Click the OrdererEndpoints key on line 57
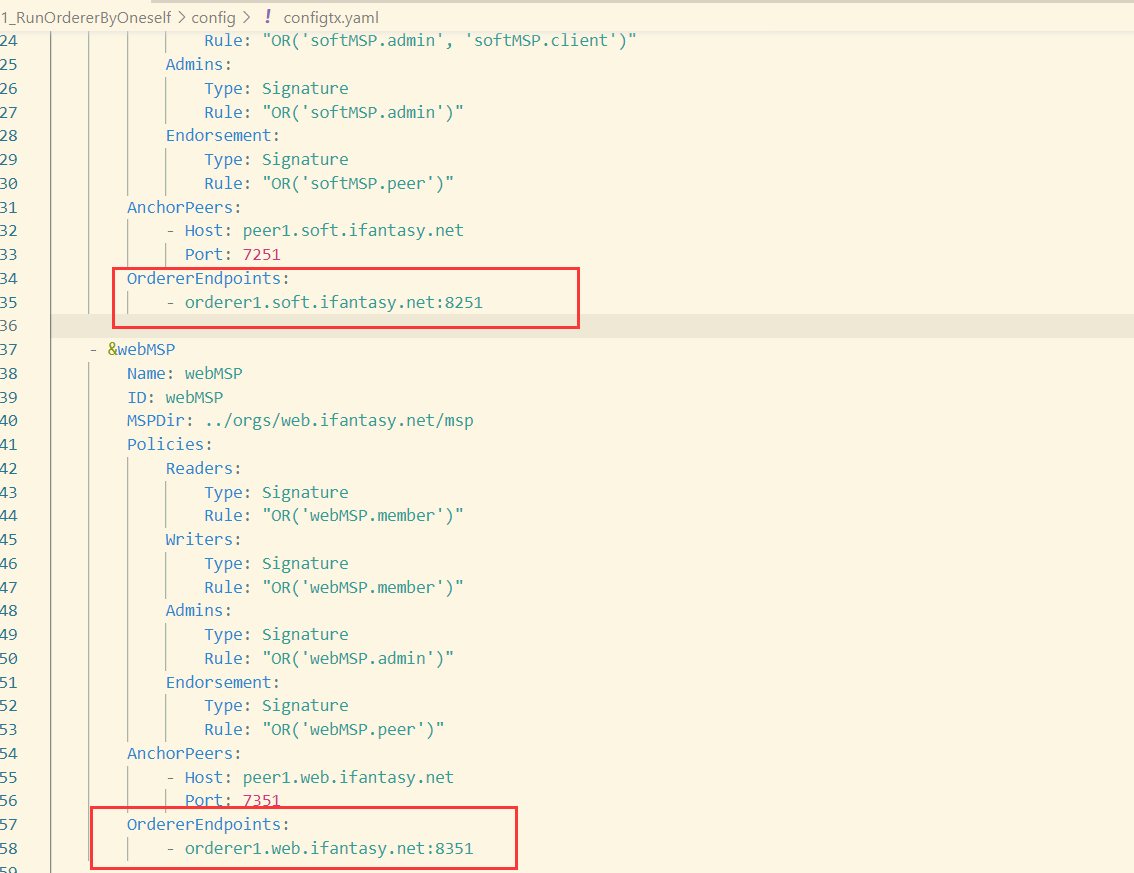The width and height of the screenshot is (1134, 873). 203,825
